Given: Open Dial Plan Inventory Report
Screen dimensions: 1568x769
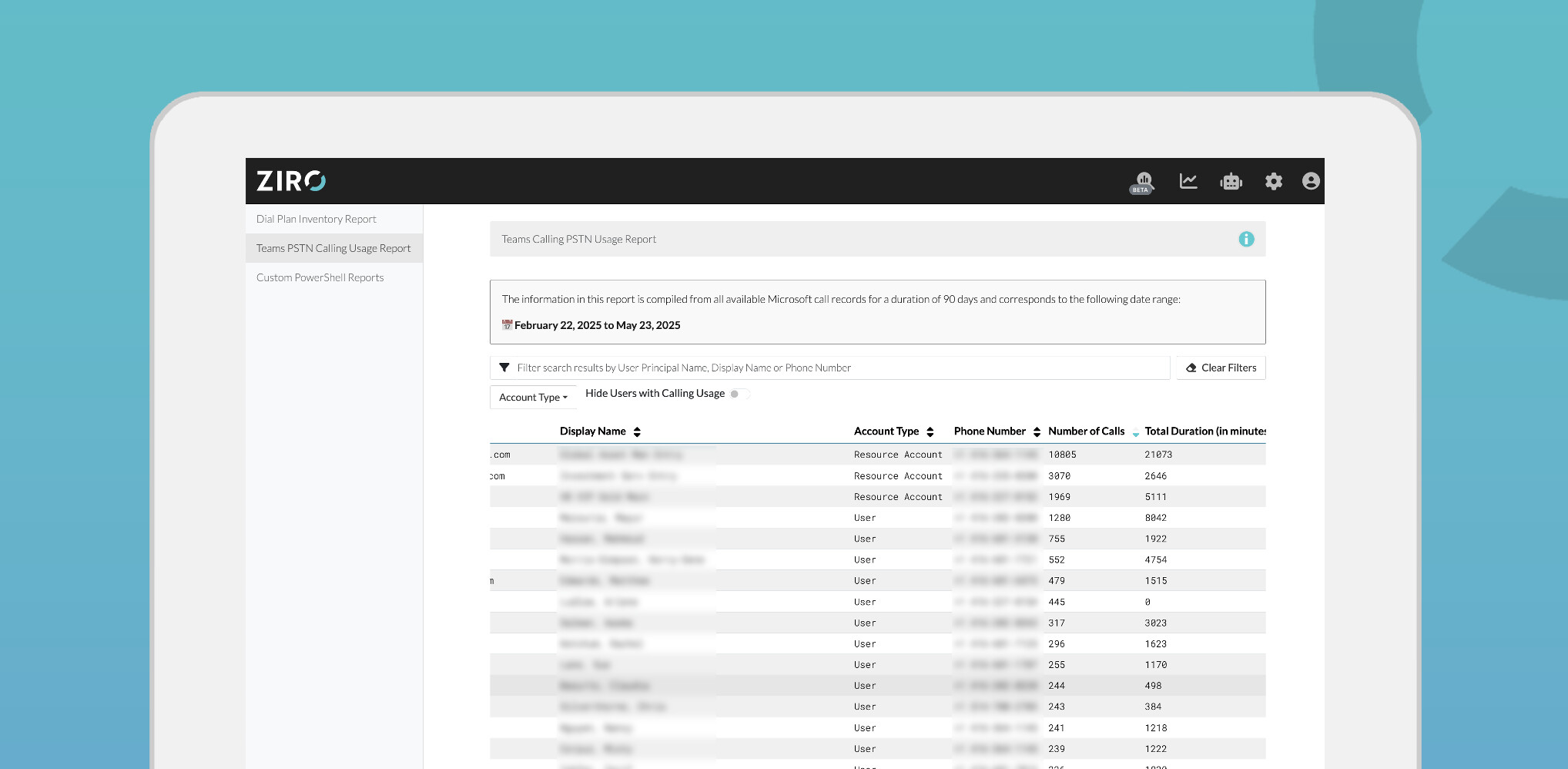Looking at the screenshot, I should tap(317, 219).
